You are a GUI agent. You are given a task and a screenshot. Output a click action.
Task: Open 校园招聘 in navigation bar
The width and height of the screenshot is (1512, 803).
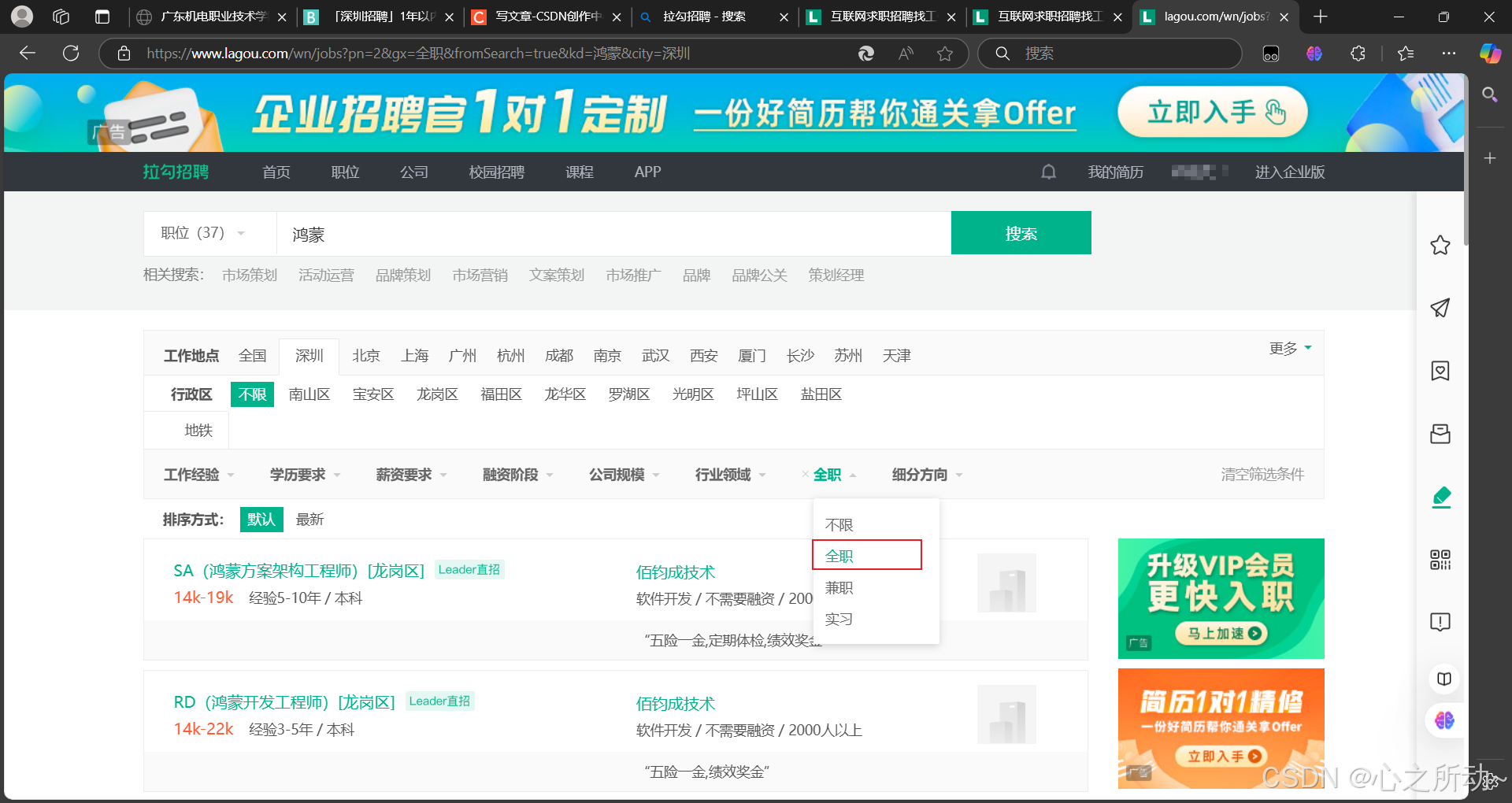[x=496, y=172]
